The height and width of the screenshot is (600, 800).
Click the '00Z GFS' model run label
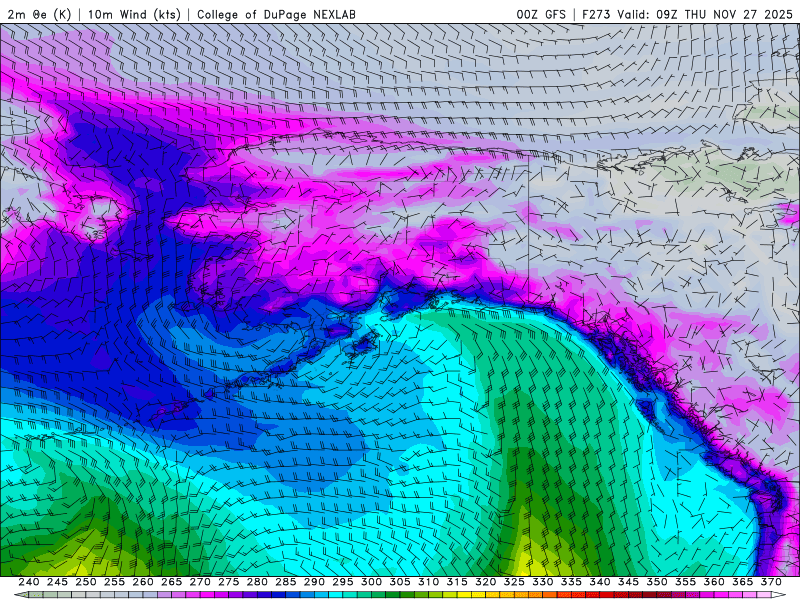point(541,14)
